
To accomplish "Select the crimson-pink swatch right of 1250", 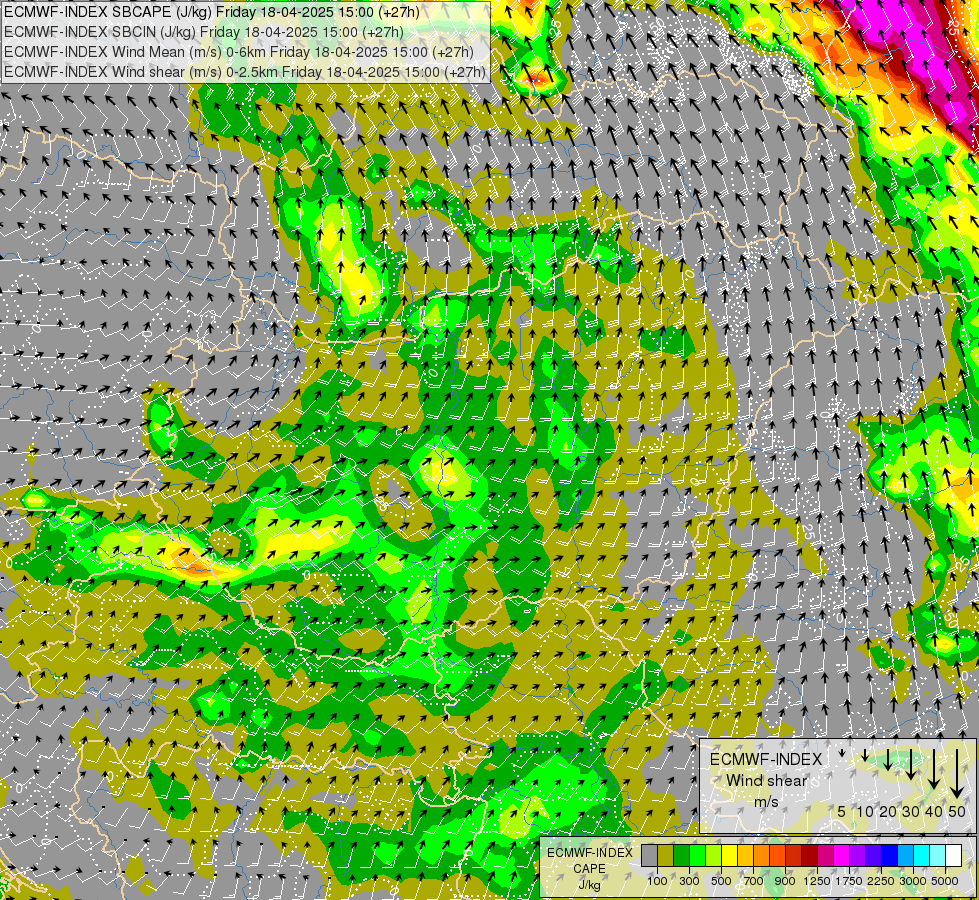I will point(826,856).
